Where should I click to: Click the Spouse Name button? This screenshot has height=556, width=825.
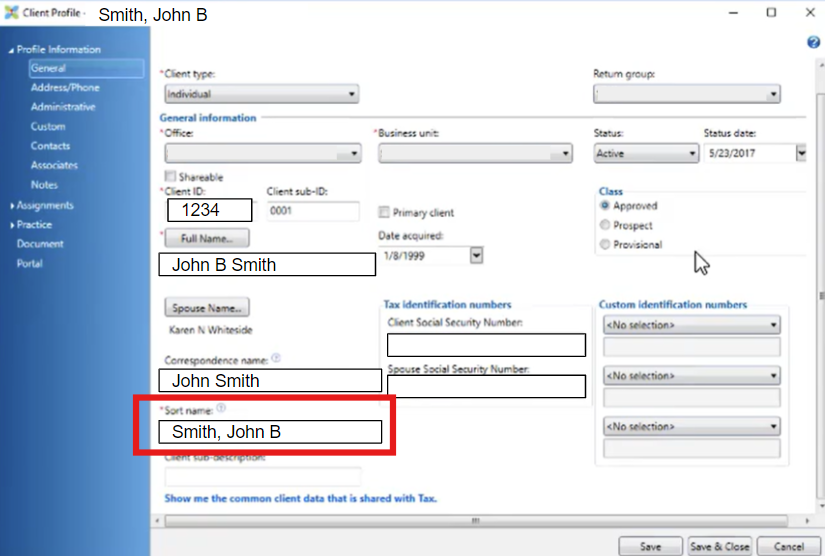207,308
